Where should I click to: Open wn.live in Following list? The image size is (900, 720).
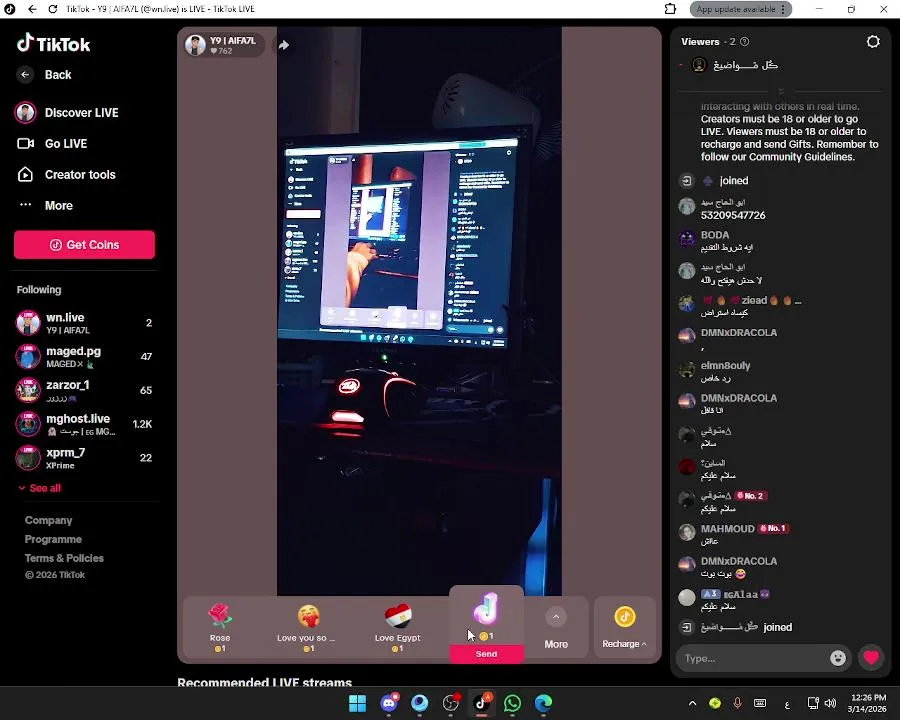84,323
